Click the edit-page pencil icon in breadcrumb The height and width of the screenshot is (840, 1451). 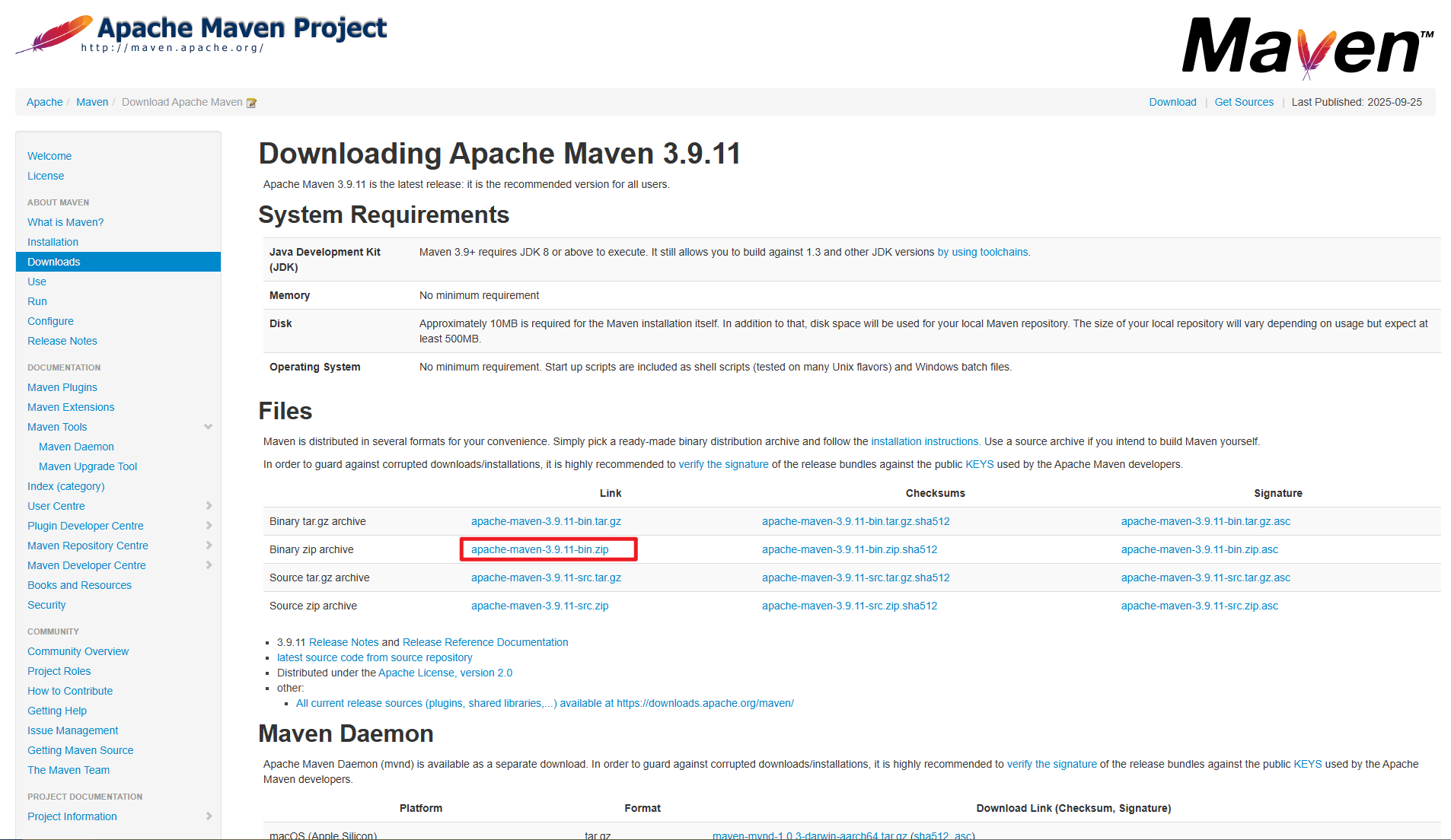pyautogui.click(x=251, y=101)
